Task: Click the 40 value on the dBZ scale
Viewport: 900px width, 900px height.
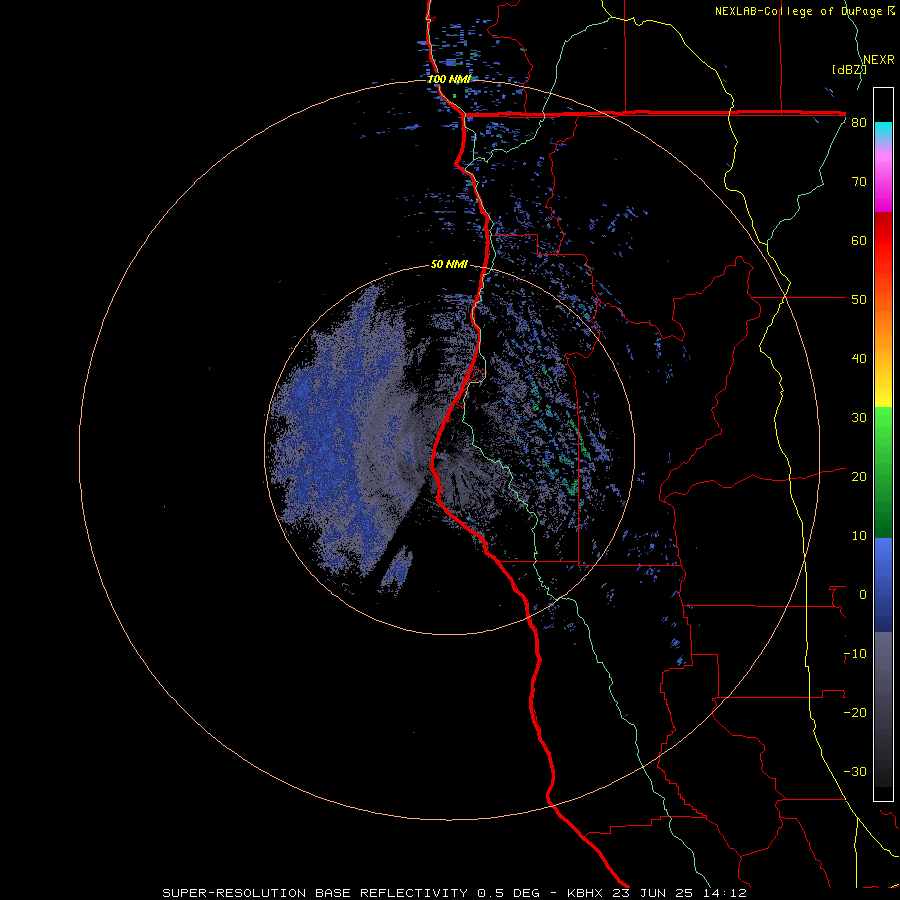Action: (x=859, y=359)
